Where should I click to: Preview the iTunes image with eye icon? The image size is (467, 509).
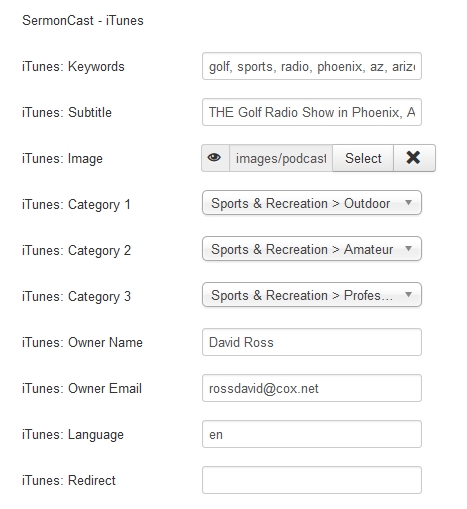point(215,158)
